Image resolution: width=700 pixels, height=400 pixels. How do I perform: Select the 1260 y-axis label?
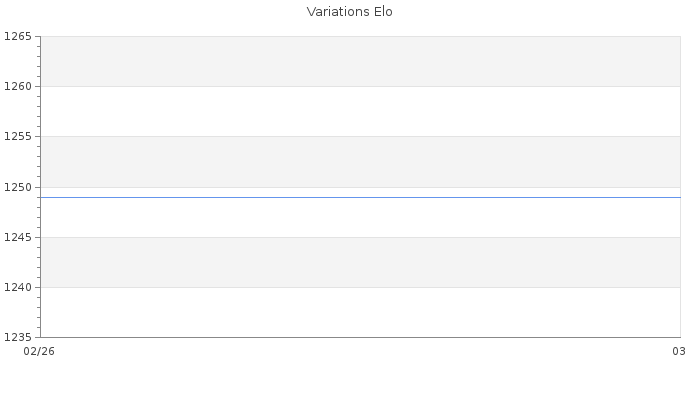[x=18, y=87]
